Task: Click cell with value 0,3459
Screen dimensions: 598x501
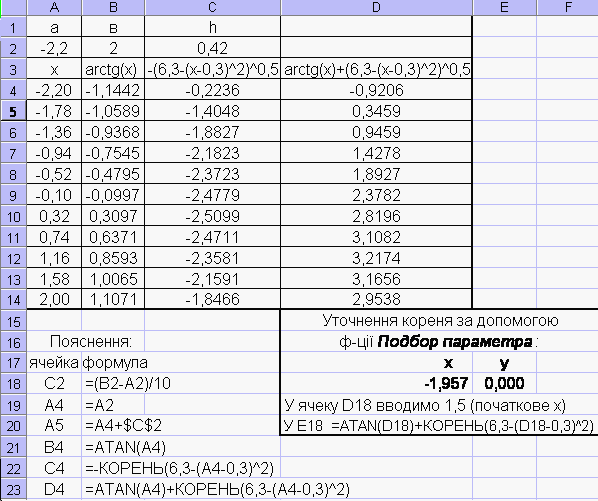Action: click(x=376, y=111)
